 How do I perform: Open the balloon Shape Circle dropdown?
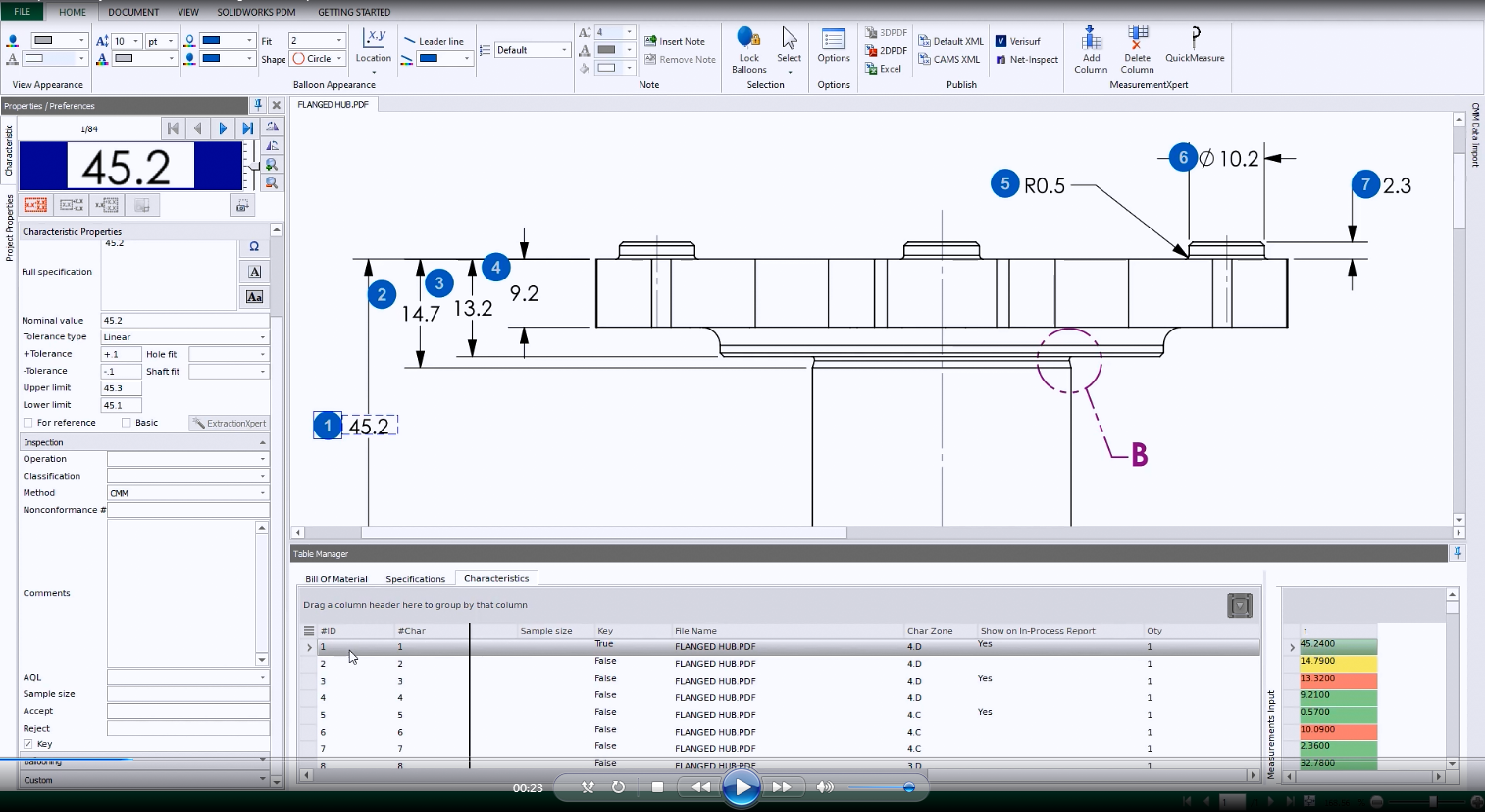pos(318,59)
